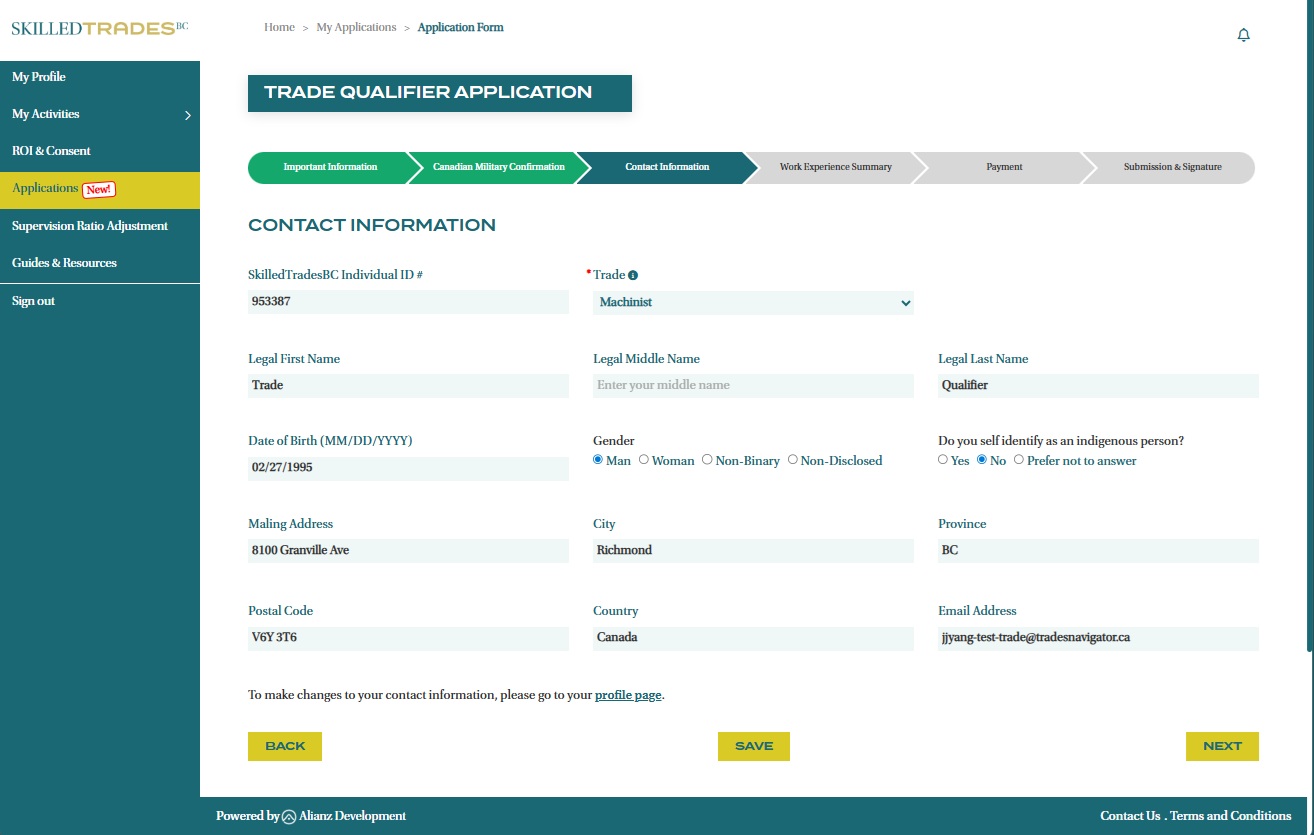Follow the profile page link
Screen dimensions: 1314x835
click(628, 695)
